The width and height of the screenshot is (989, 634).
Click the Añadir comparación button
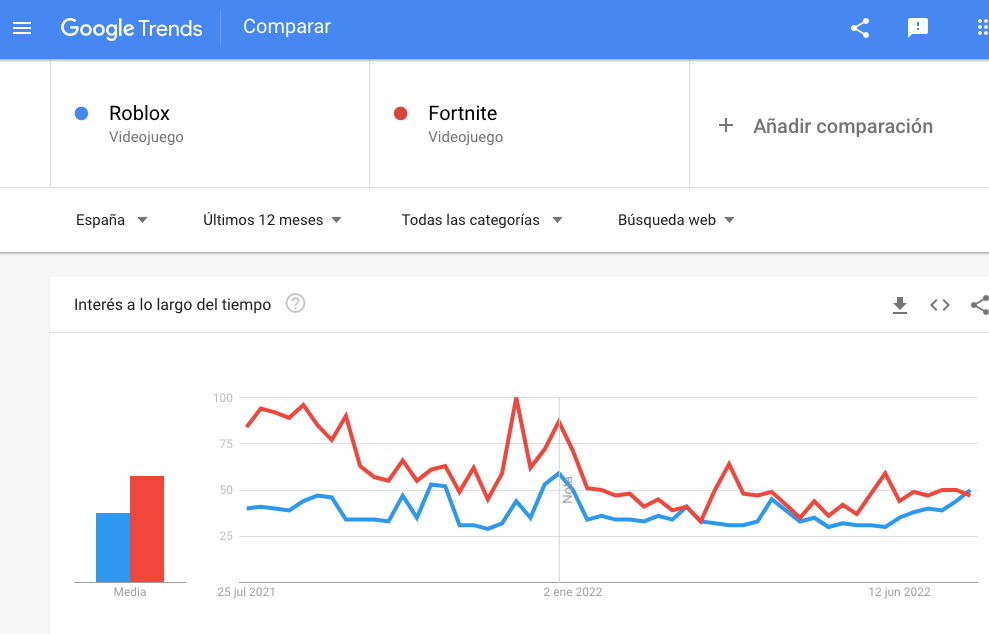[x=842, y=126]
